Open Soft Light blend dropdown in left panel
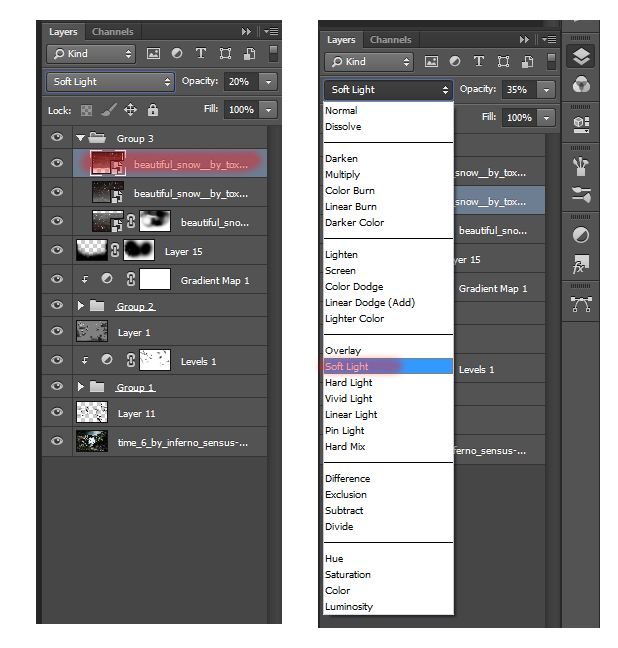618x648 pixels. [x=110, y=82]
